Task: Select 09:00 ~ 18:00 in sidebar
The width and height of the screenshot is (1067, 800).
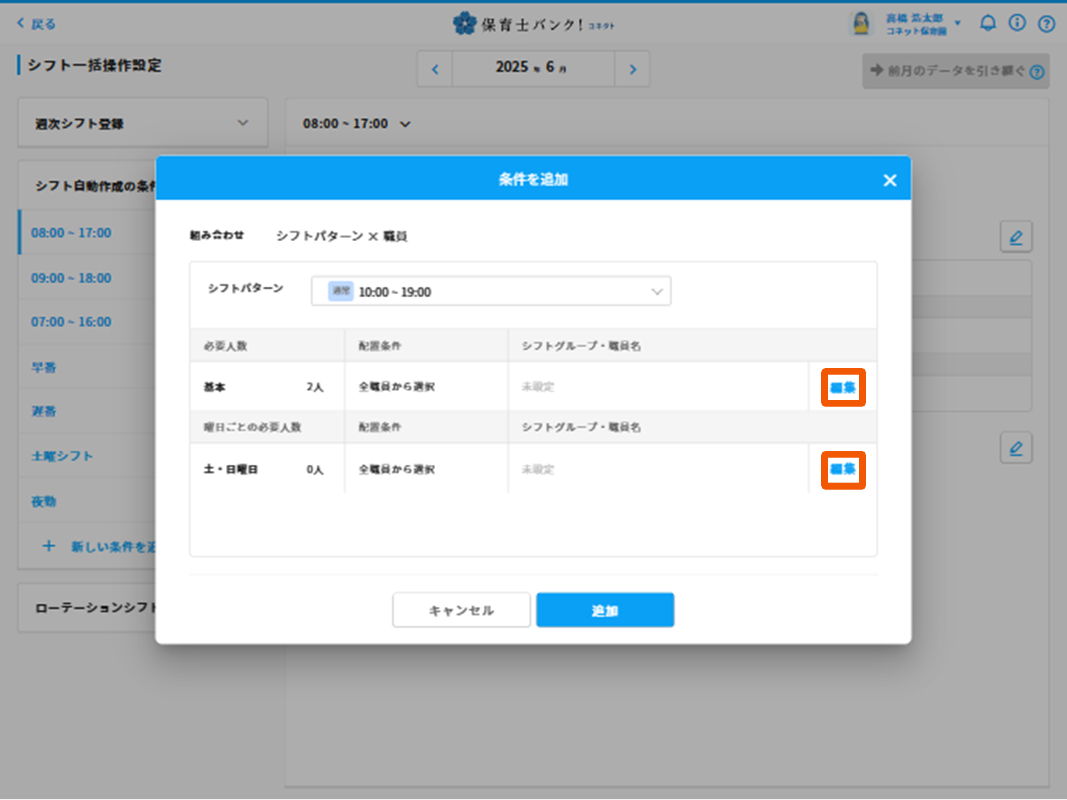Action: [x=71, y=278]
